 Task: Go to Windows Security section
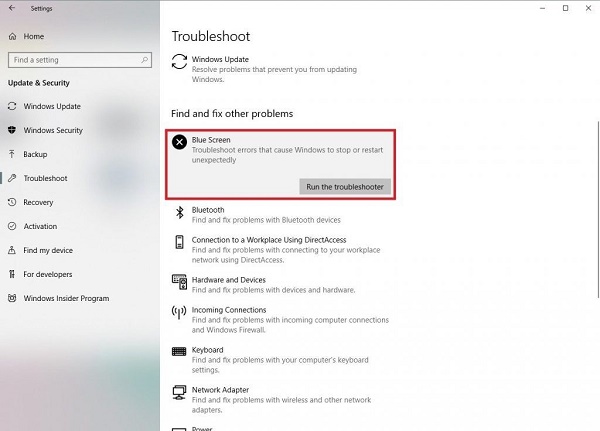coord(53,130)
